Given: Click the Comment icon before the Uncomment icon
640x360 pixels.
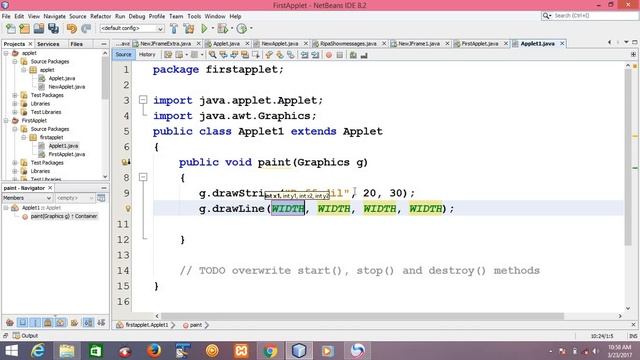Looking at the screenshot, I should coord(353,55).
